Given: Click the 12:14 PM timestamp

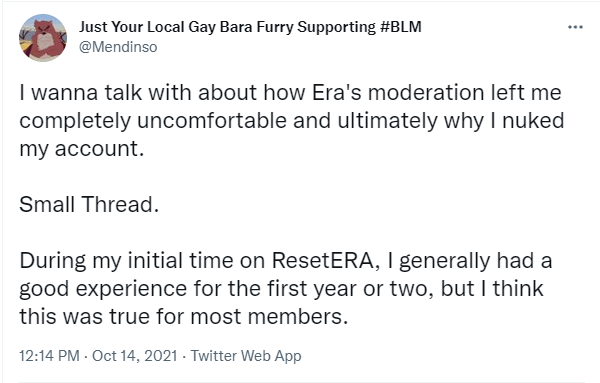Looking at the screenshot, I should coord(49,356).
